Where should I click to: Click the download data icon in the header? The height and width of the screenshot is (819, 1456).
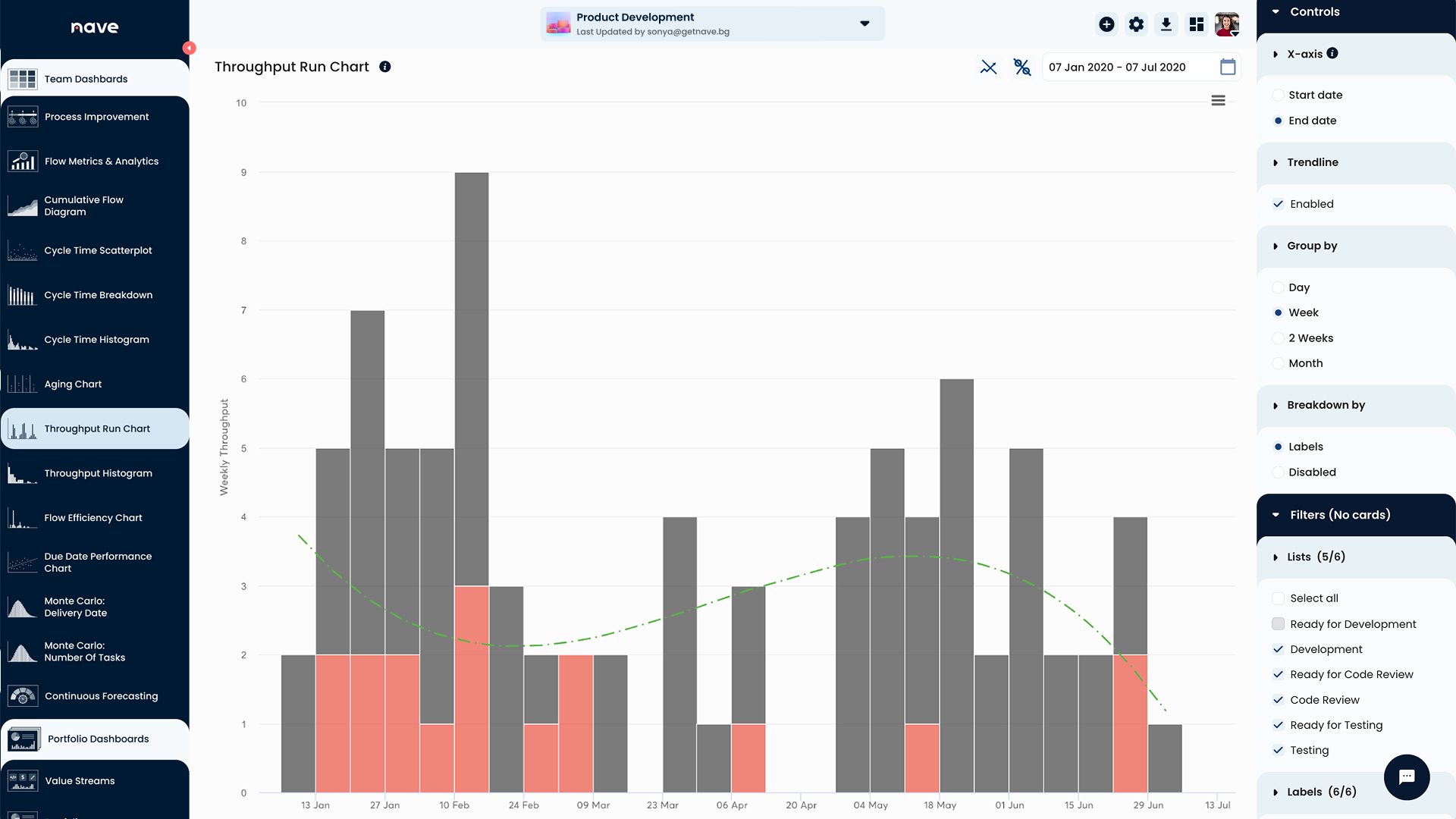click(1166, 24)
